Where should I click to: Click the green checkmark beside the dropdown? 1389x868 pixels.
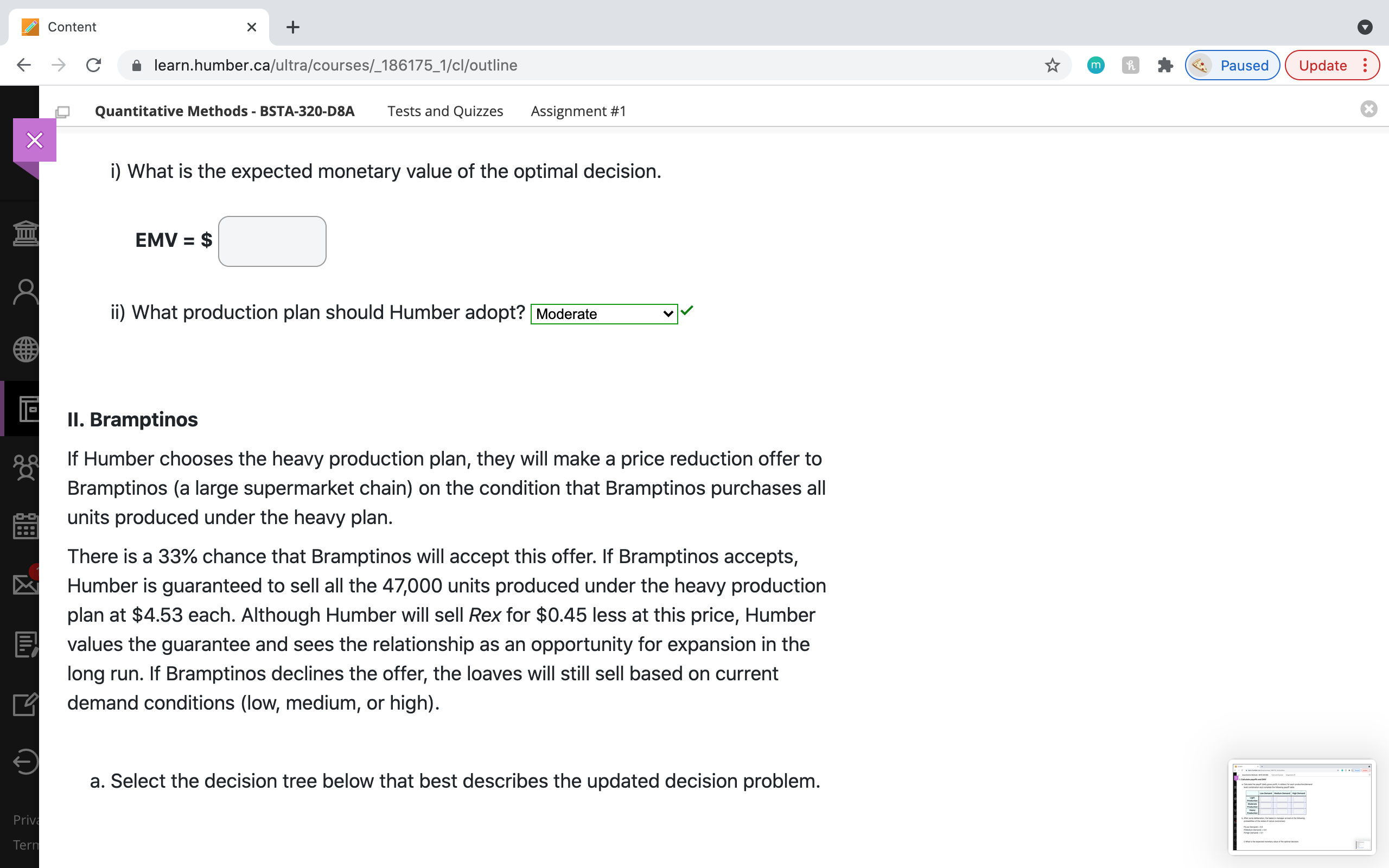click(687, 310)
